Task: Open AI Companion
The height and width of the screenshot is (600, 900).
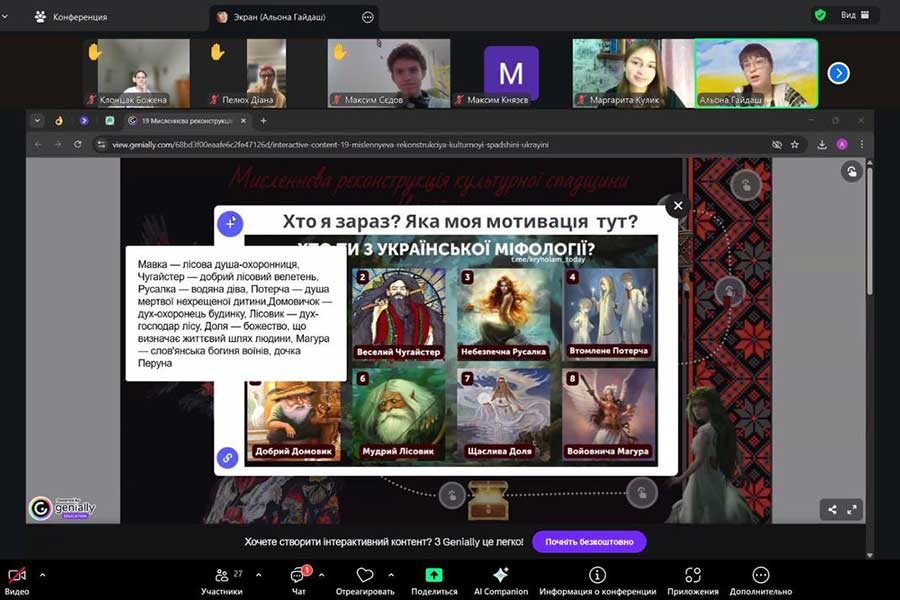Action: 500,577
